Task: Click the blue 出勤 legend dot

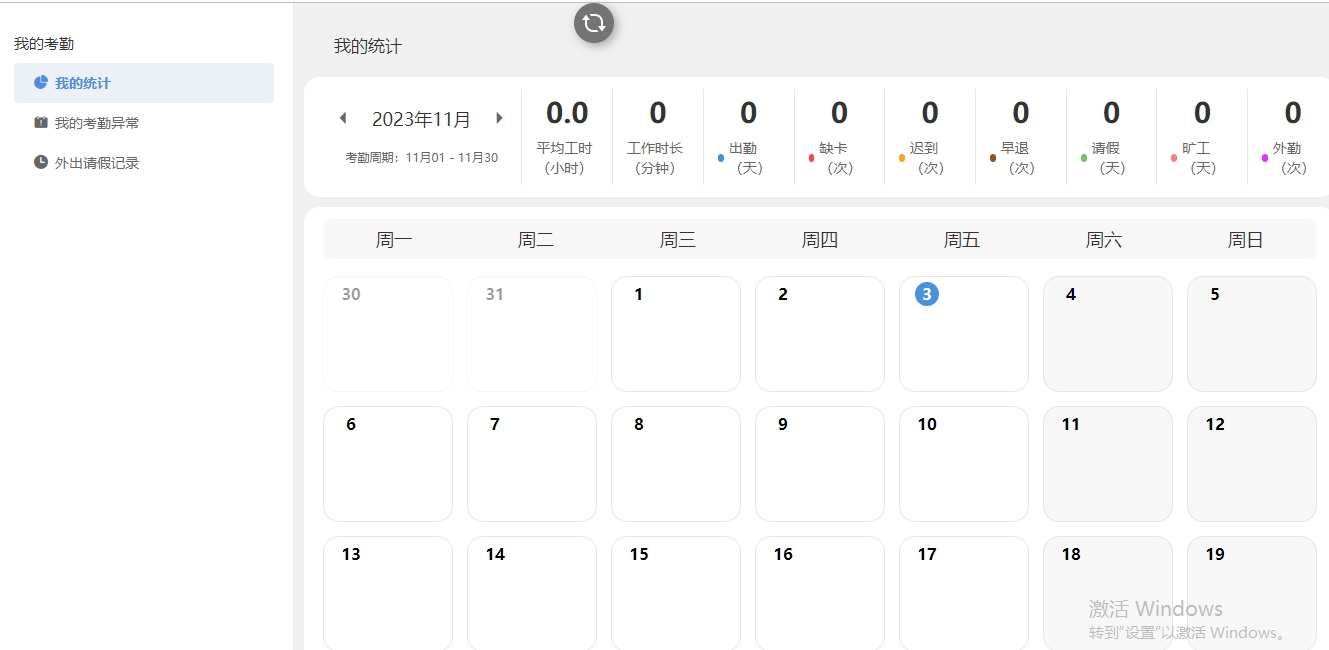Action: coord(721,158)
